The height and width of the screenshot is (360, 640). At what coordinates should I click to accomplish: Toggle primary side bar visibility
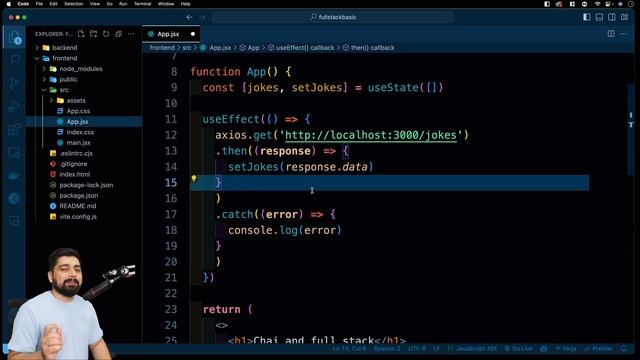[587, 17]
